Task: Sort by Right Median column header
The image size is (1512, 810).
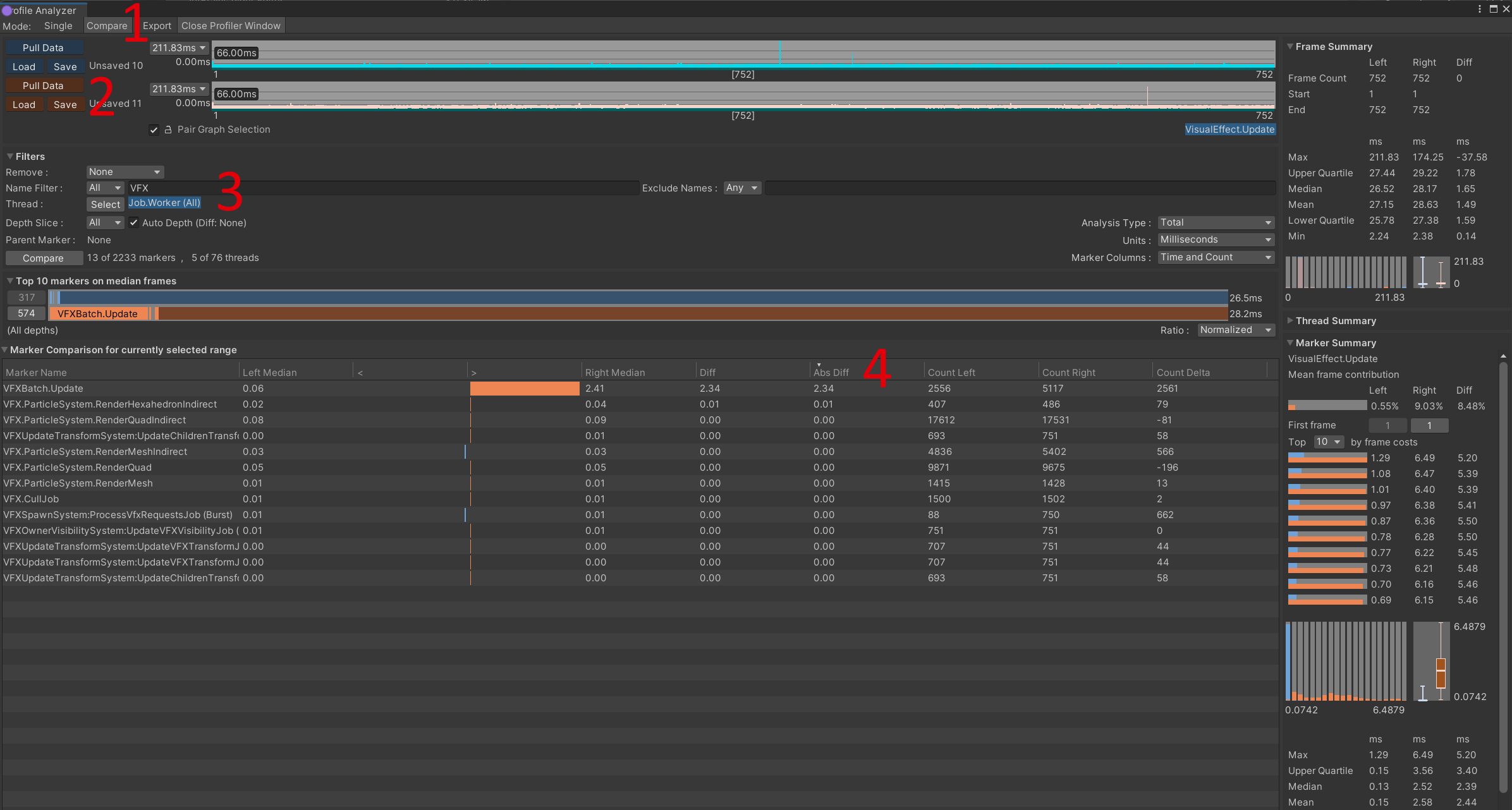Action: (x=638, y=372)
